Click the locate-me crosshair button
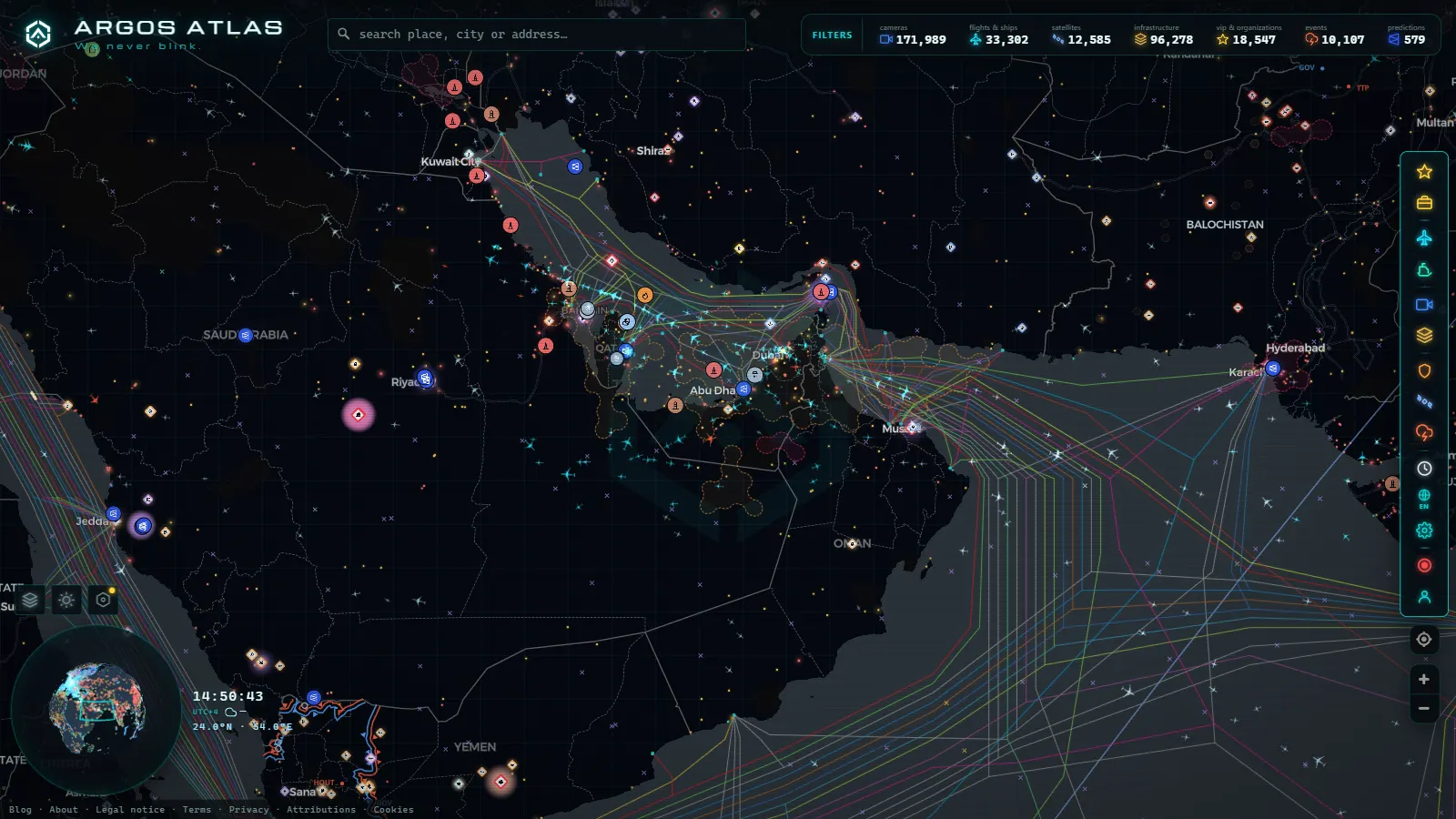Screen dimensions: 1456x819 point(1424,640)
